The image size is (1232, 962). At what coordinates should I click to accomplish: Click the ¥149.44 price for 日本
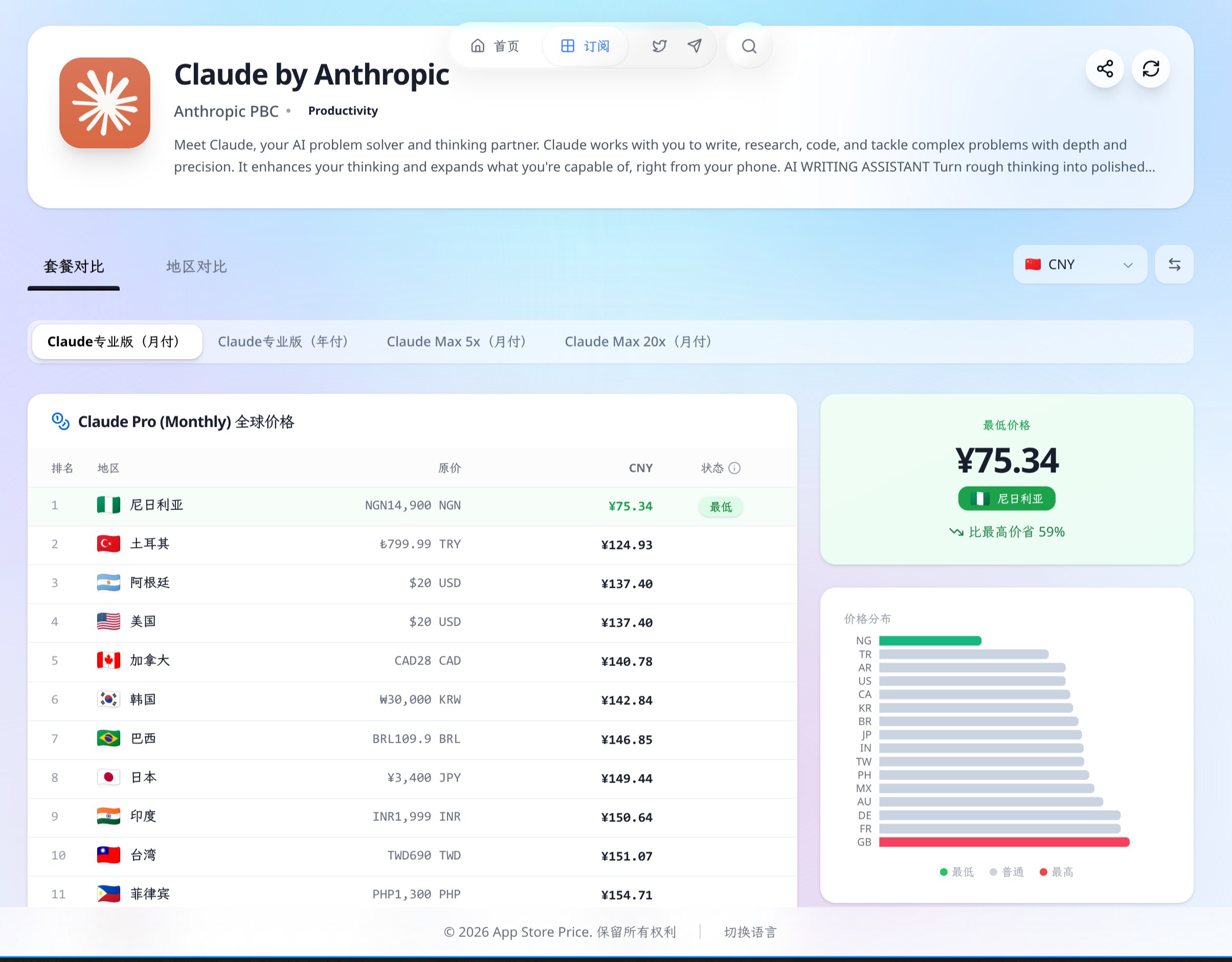[626, 778]
